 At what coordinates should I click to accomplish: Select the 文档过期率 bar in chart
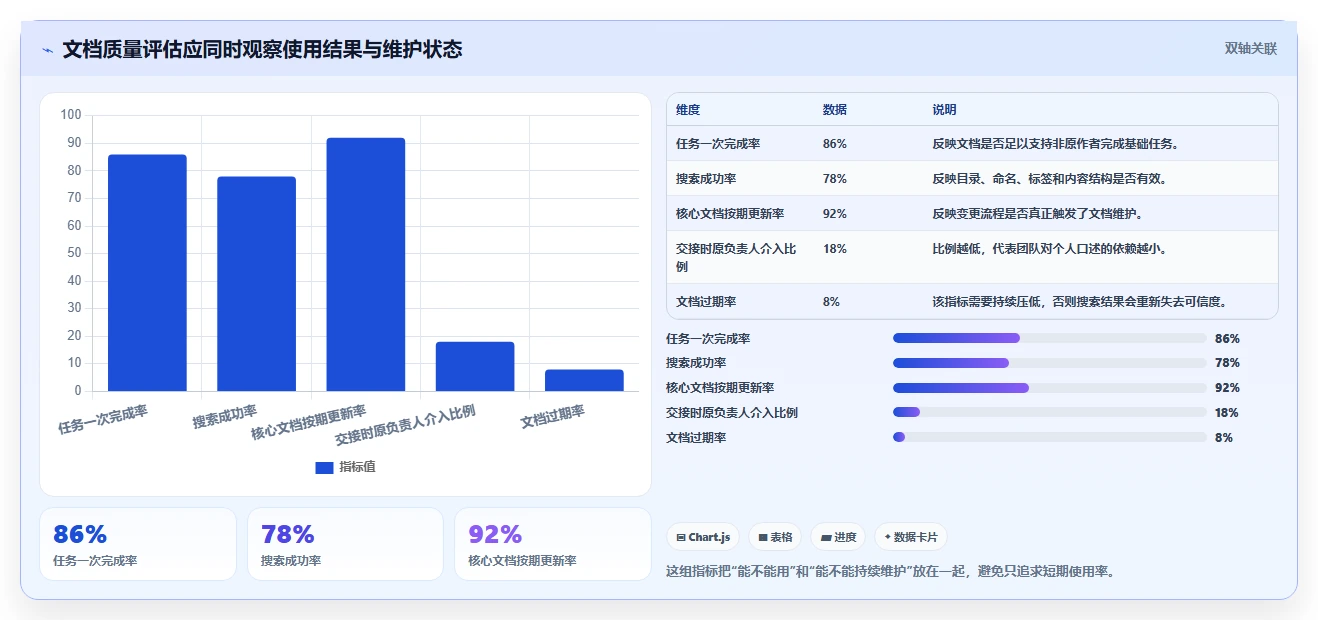click(584, 380)
